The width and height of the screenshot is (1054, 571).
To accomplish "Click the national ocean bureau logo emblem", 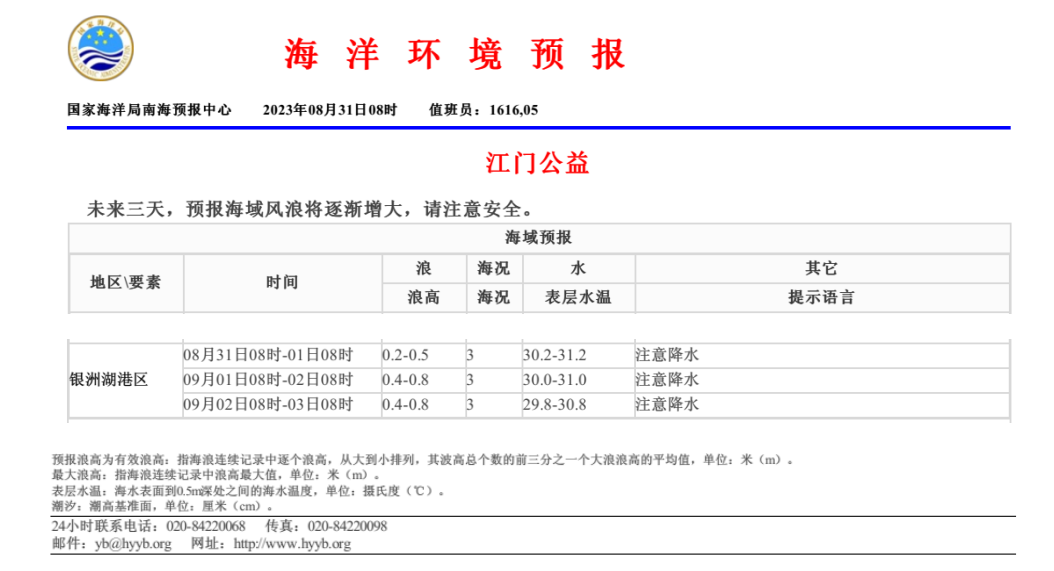I will [x=100, y=47].
